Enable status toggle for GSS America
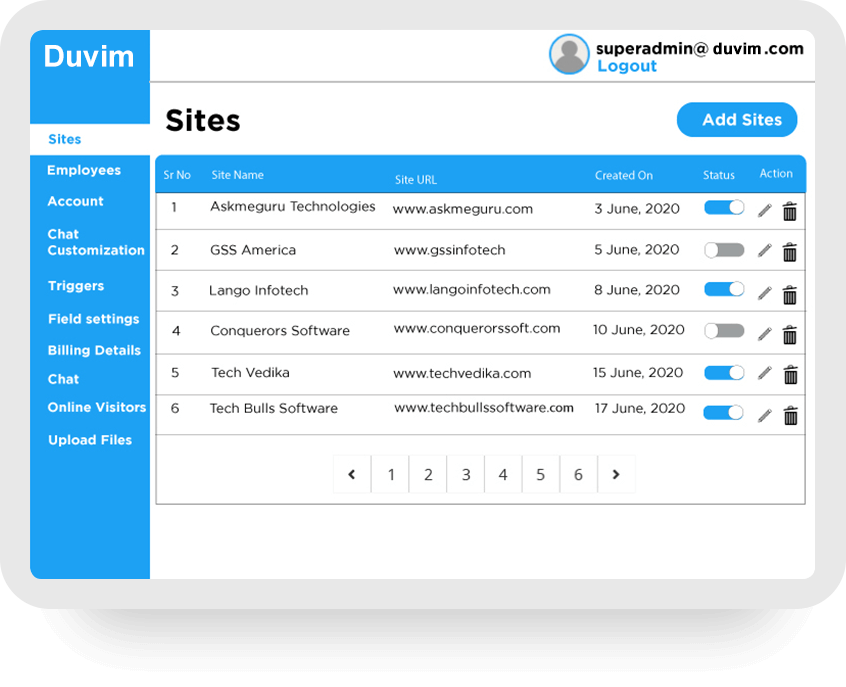 [x=724, y=250]
